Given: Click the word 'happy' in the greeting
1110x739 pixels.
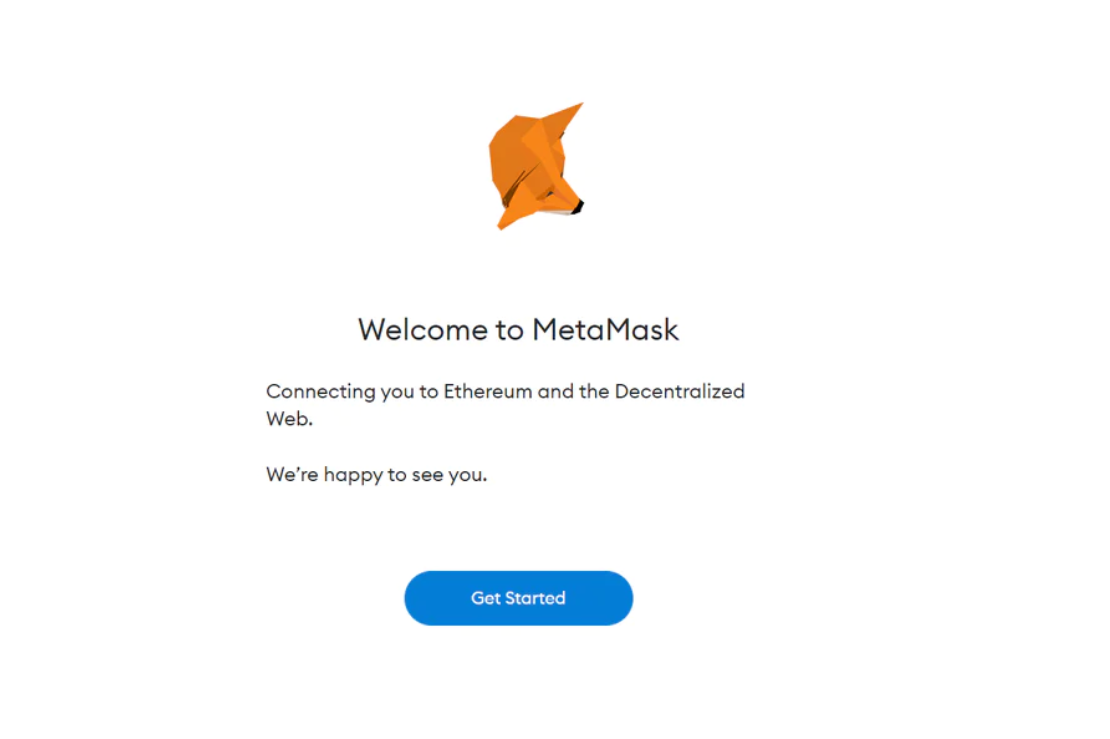Looking at the screenshot, I should point(353,476).
